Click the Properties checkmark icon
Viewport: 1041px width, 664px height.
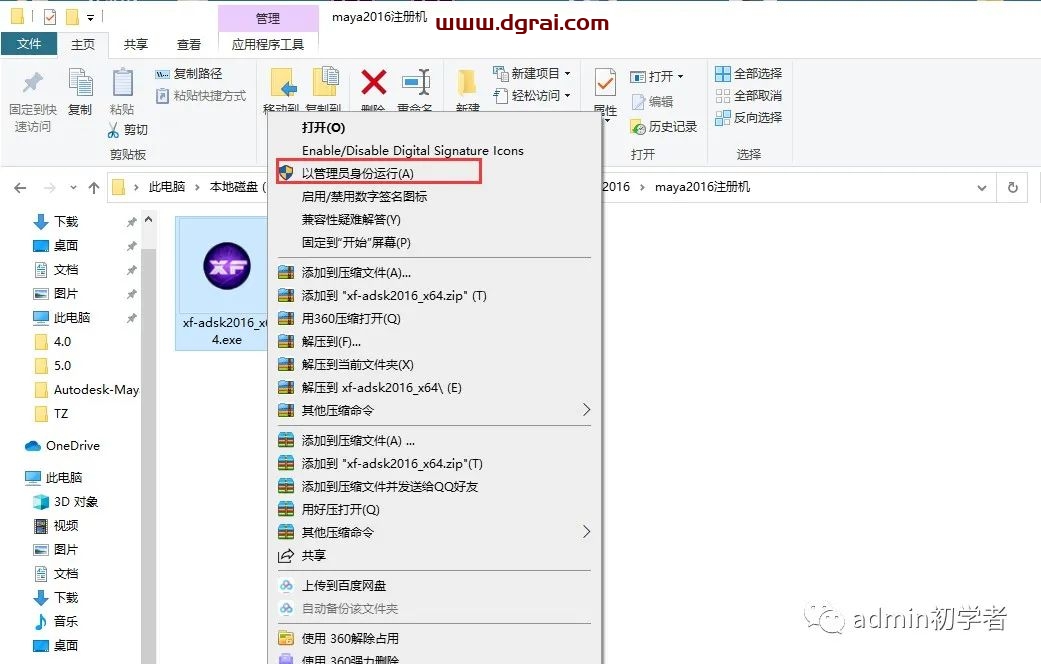(x=605, y=83)
